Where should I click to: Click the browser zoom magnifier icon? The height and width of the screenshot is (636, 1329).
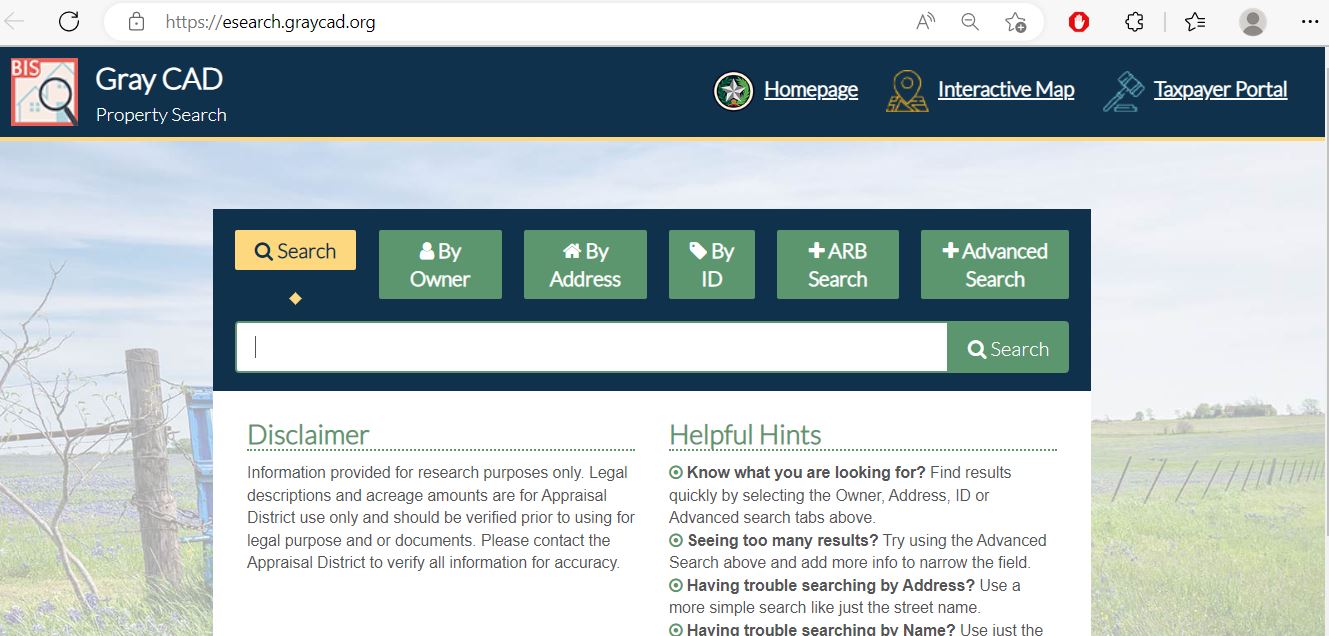click(970, 21)
